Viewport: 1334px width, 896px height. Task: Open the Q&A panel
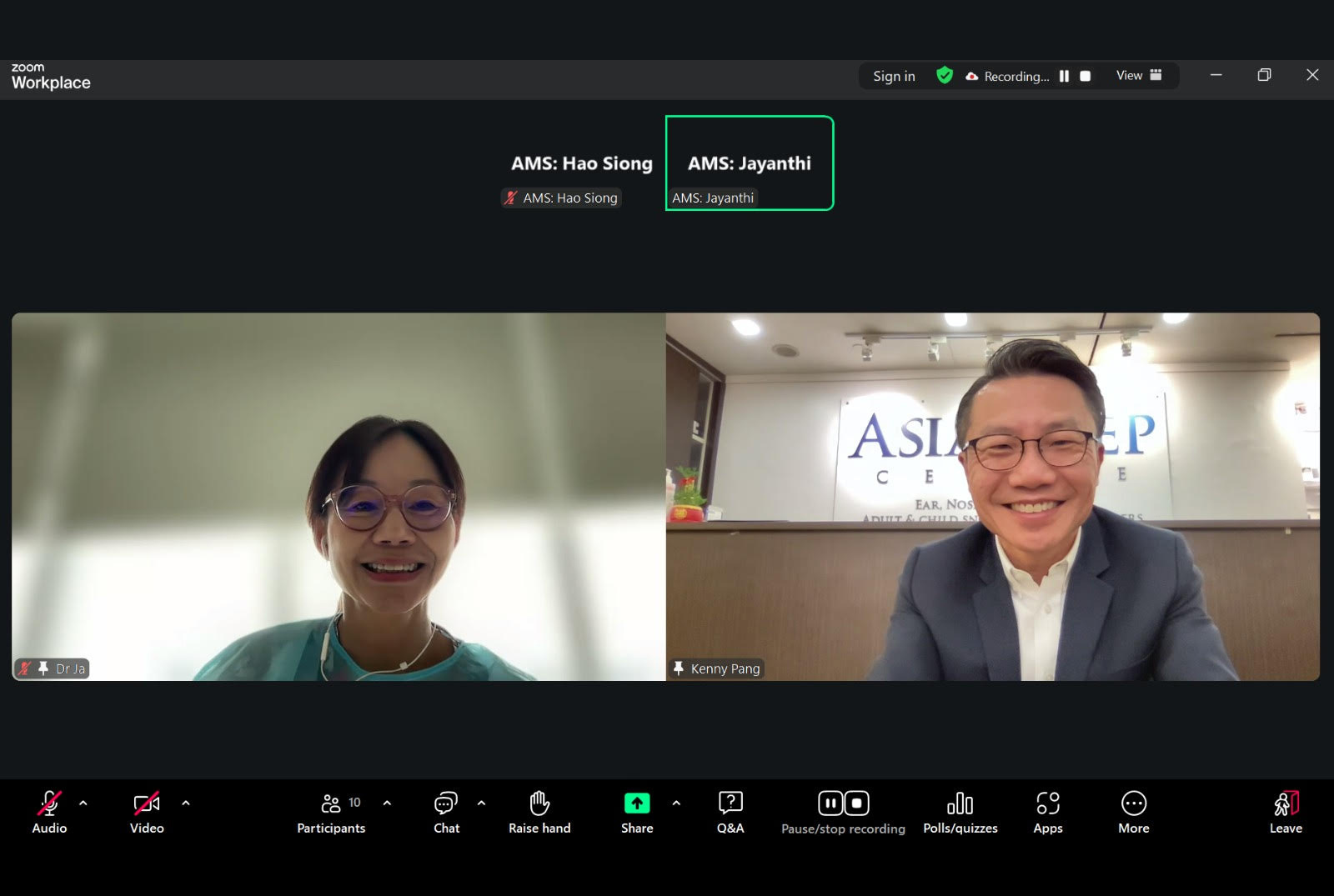730,811
